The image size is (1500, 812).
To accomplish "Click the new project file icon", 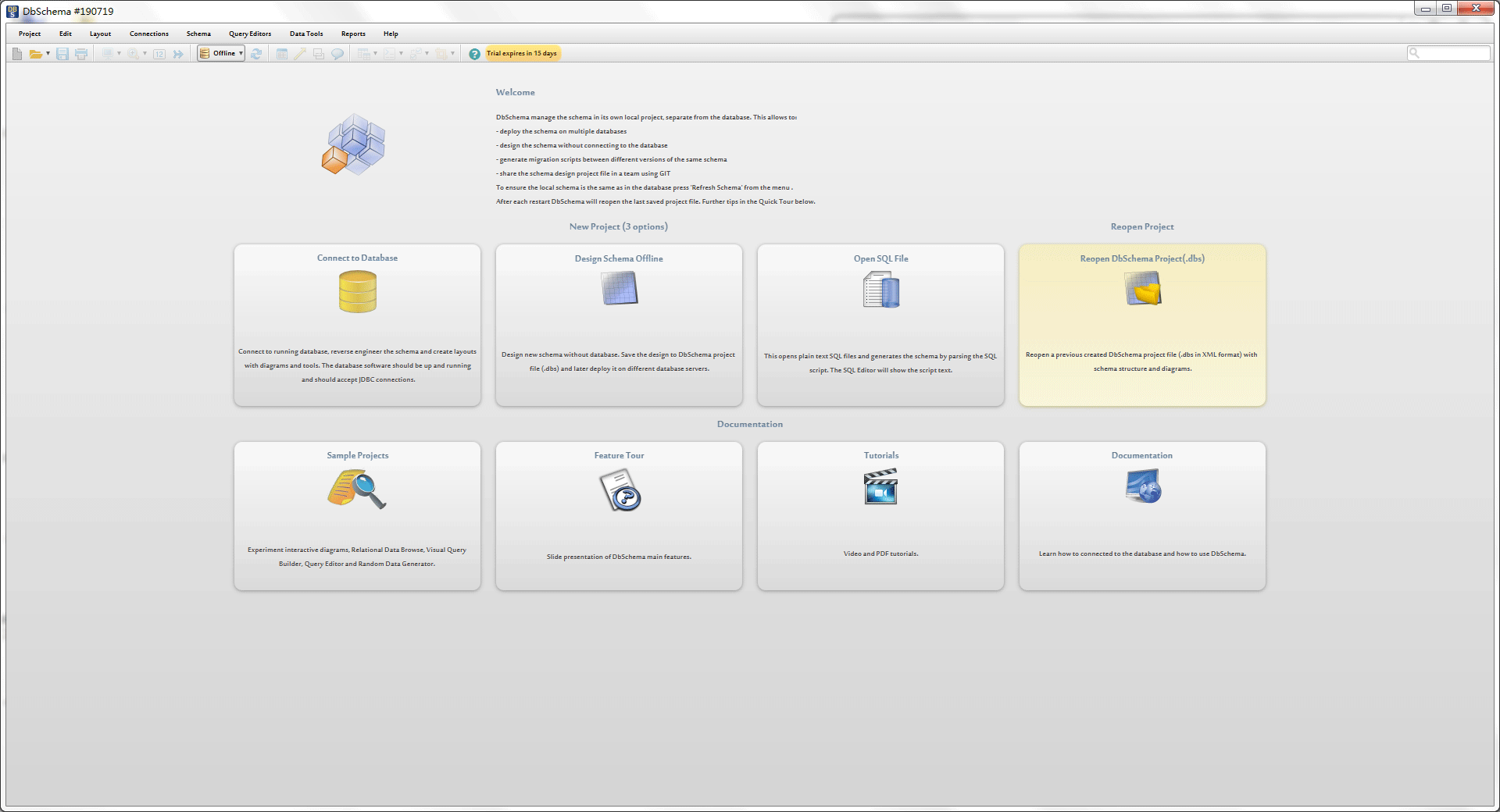I will [17, 54].
